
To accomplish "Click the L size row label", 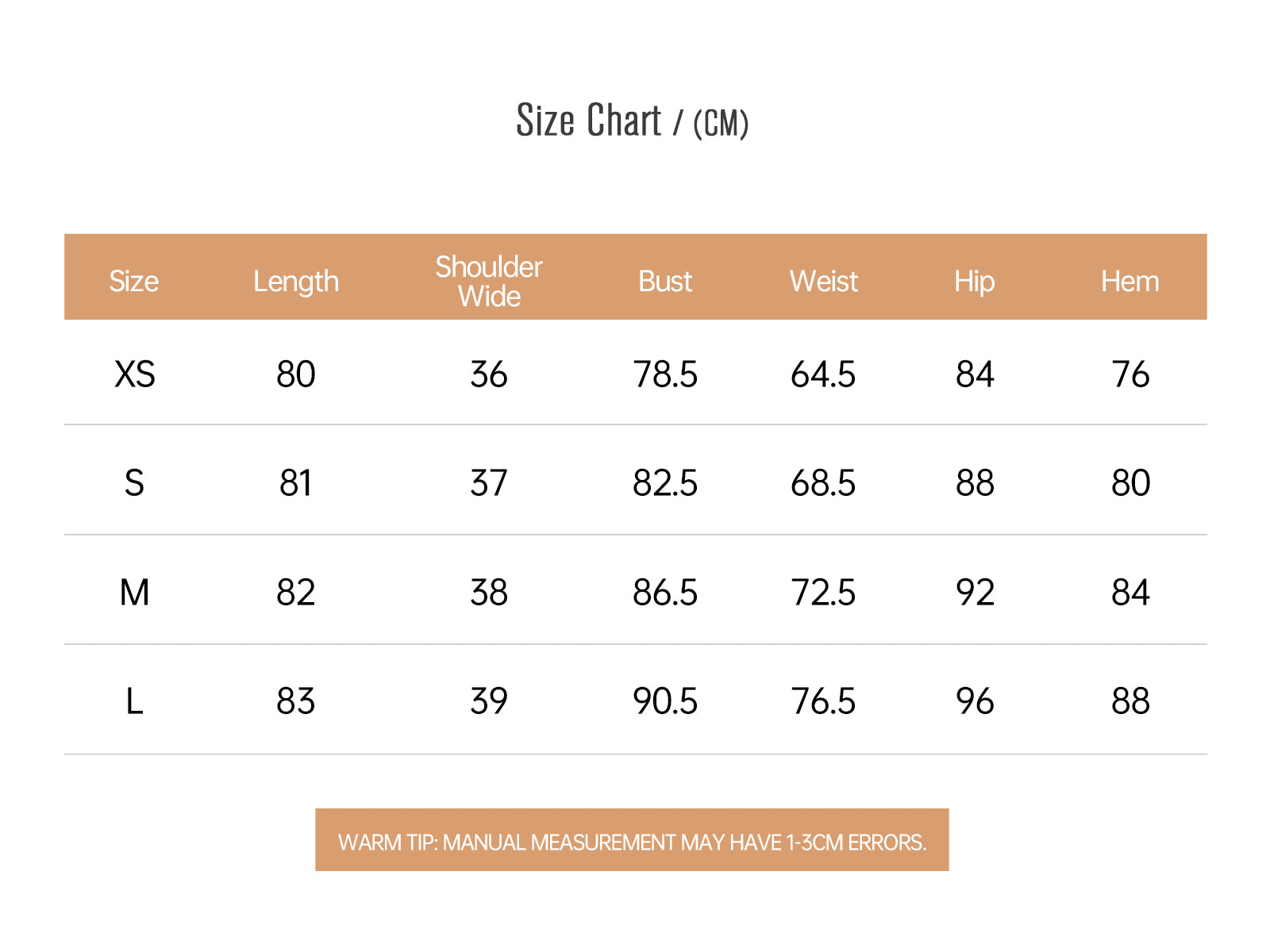I will (134, 701).
